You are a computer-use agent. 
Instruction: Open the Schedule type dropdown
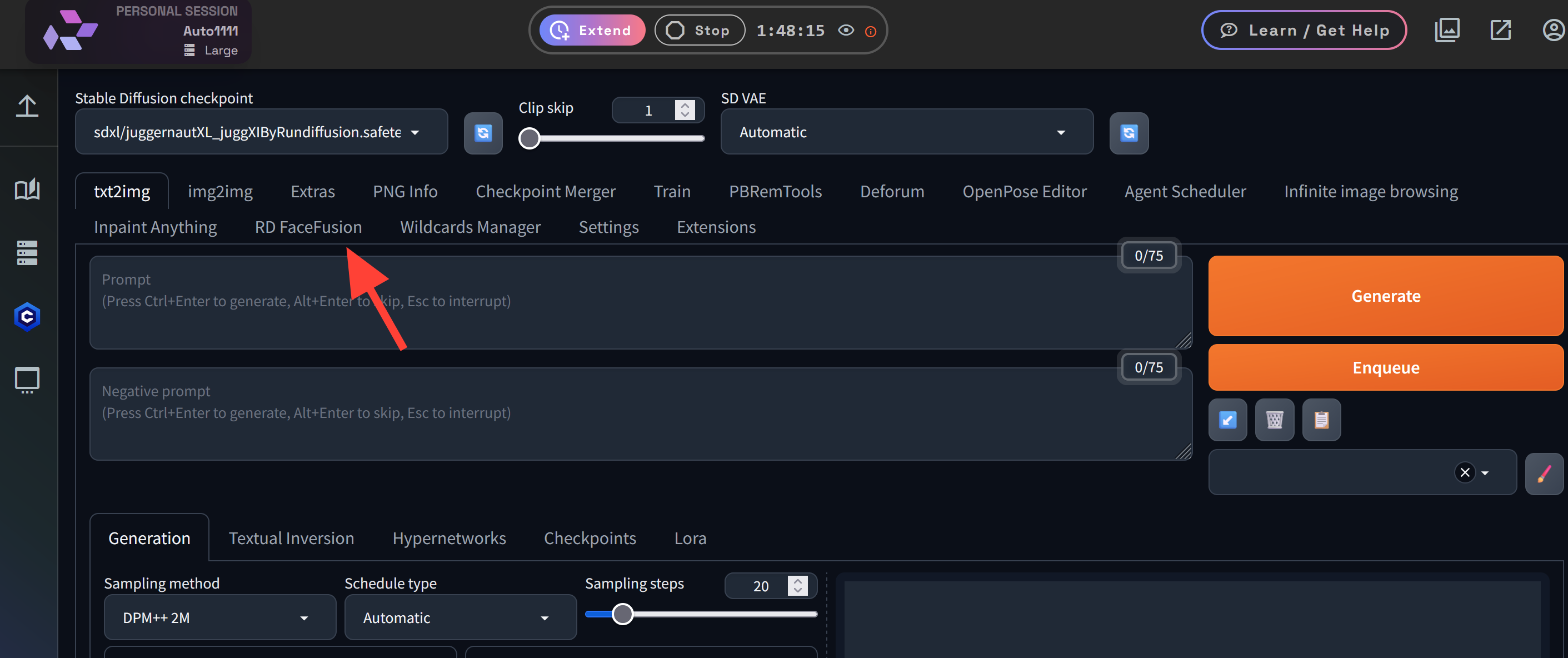[x=460, y=617]
